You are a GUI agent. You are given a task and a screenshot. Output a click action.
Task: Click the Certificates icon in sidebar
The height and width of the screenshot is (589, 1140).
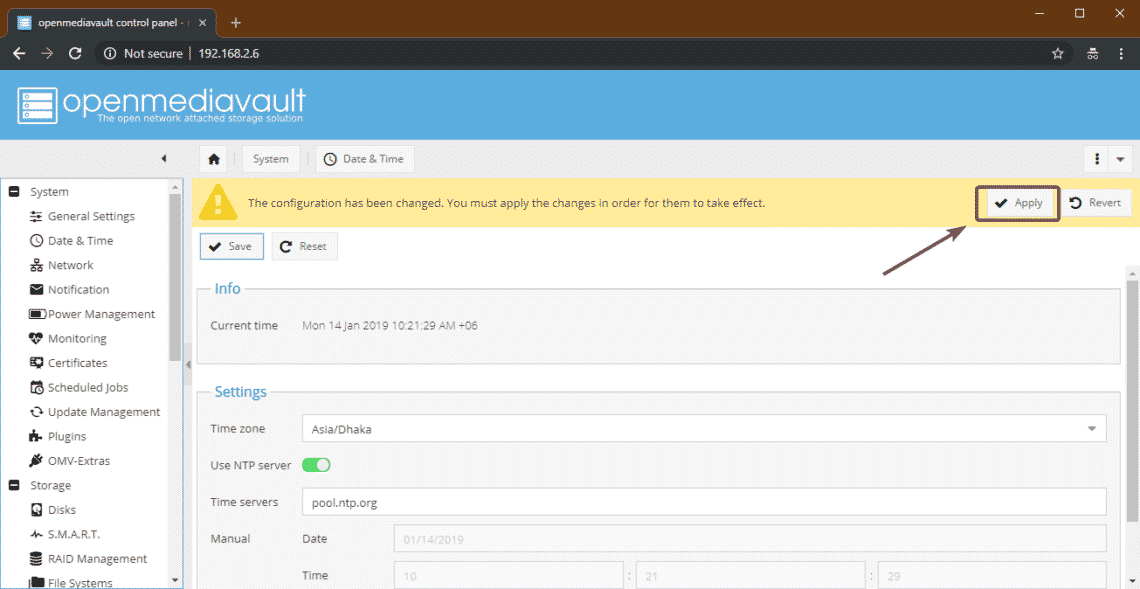(36, 363)
